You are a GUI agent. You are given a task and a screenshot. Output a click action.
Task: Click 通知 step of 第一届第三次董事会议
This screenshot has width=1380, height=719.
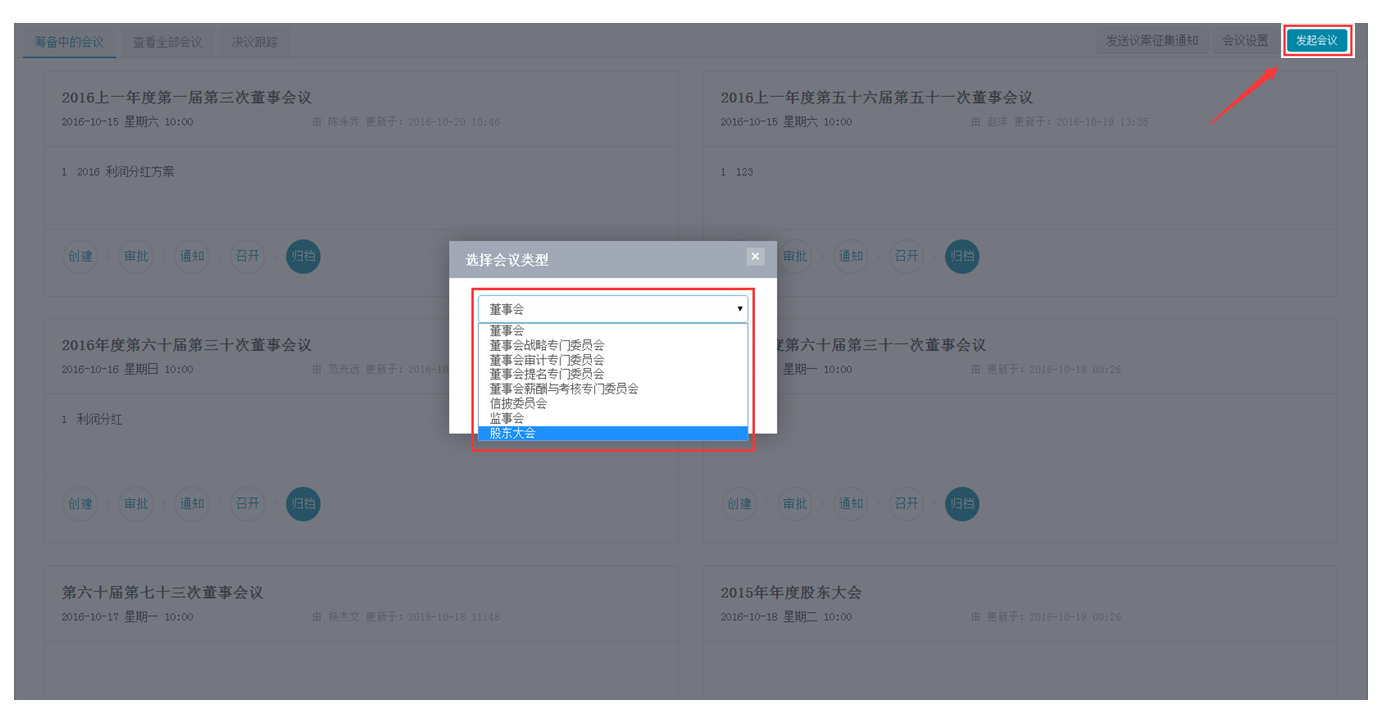tap(192, 256)
